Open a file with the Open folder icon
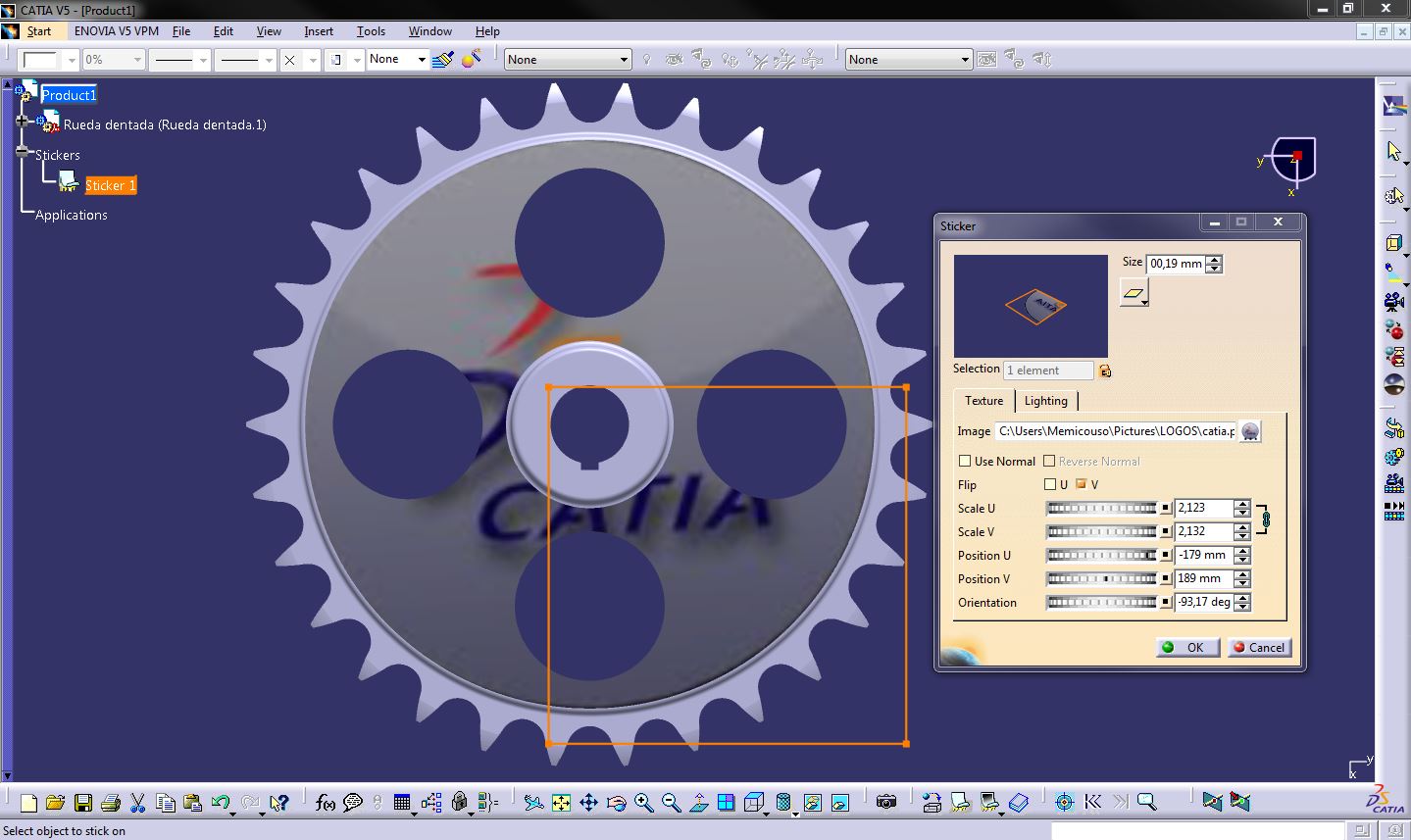Image resolution: width=1411 pixels, height=840 pixels. [x=55, y=803]
